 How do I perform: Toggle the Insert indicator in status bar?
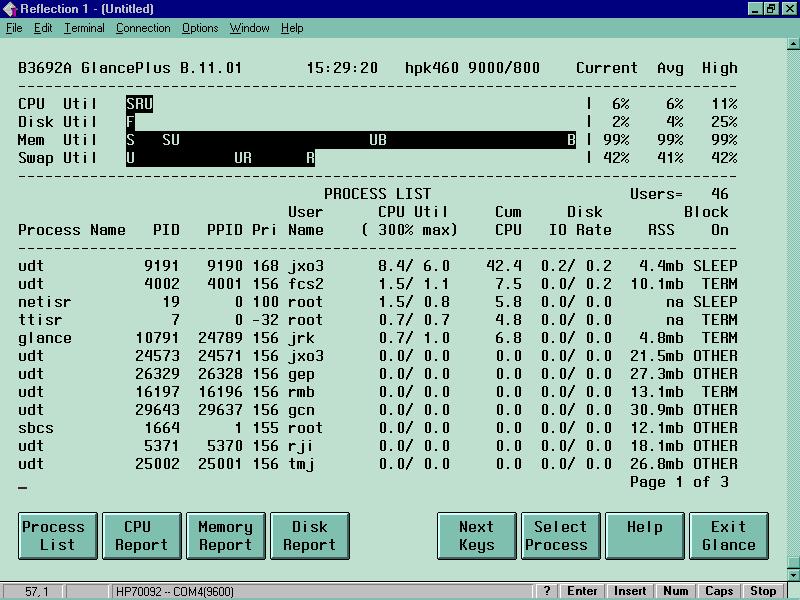630,591
